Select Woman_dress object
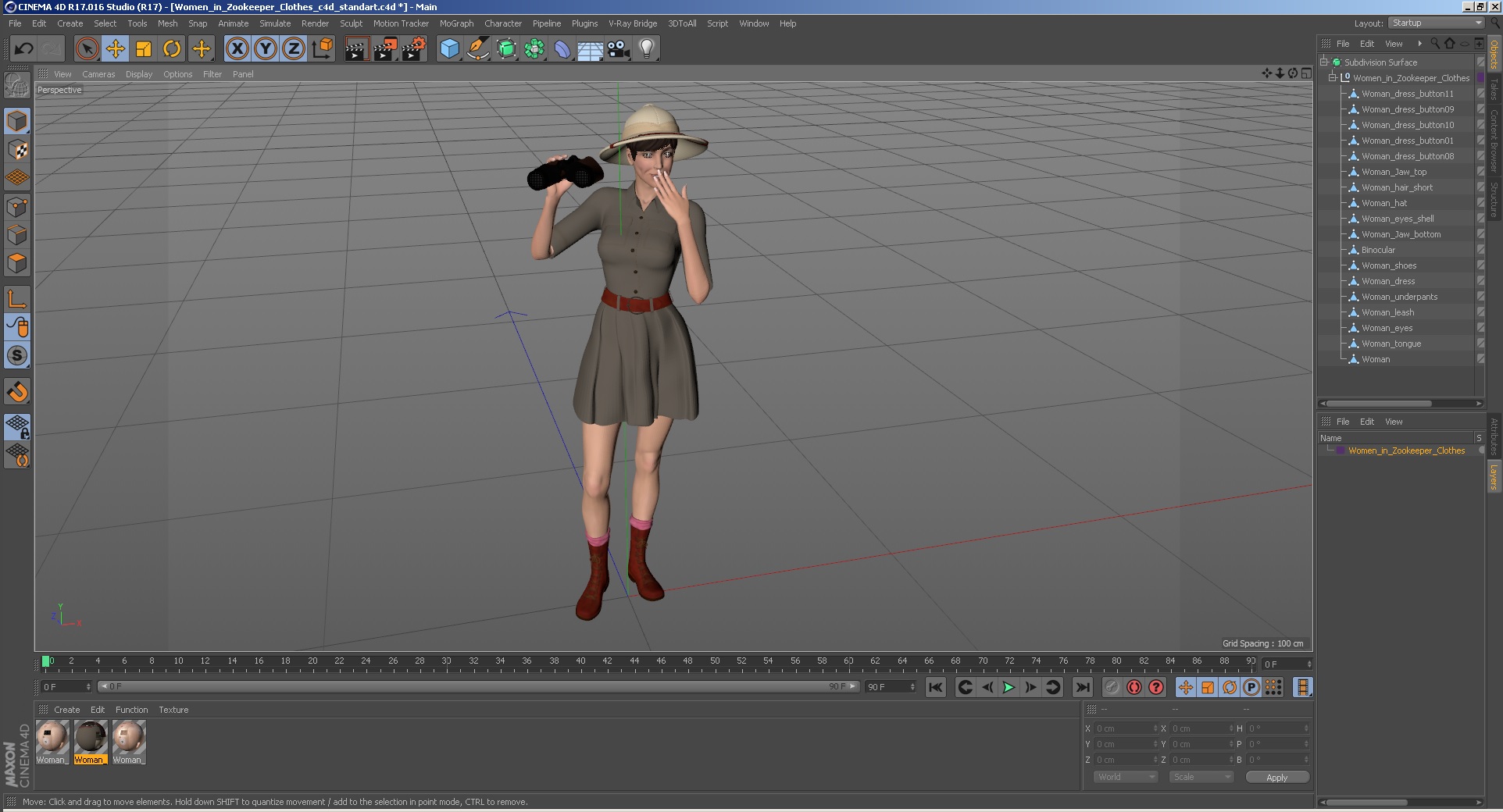 [x=1388, y=281]
